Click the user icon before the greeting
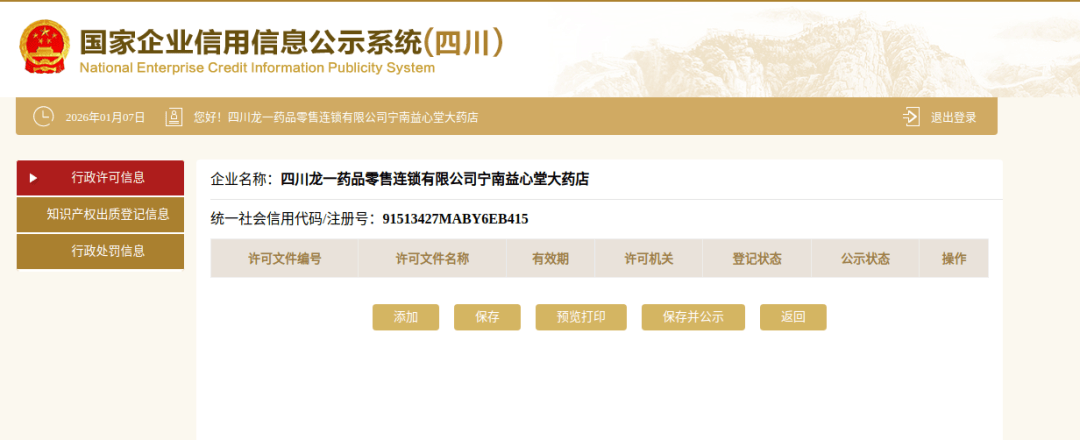The image size is (1080, 440). click(174, 117)
